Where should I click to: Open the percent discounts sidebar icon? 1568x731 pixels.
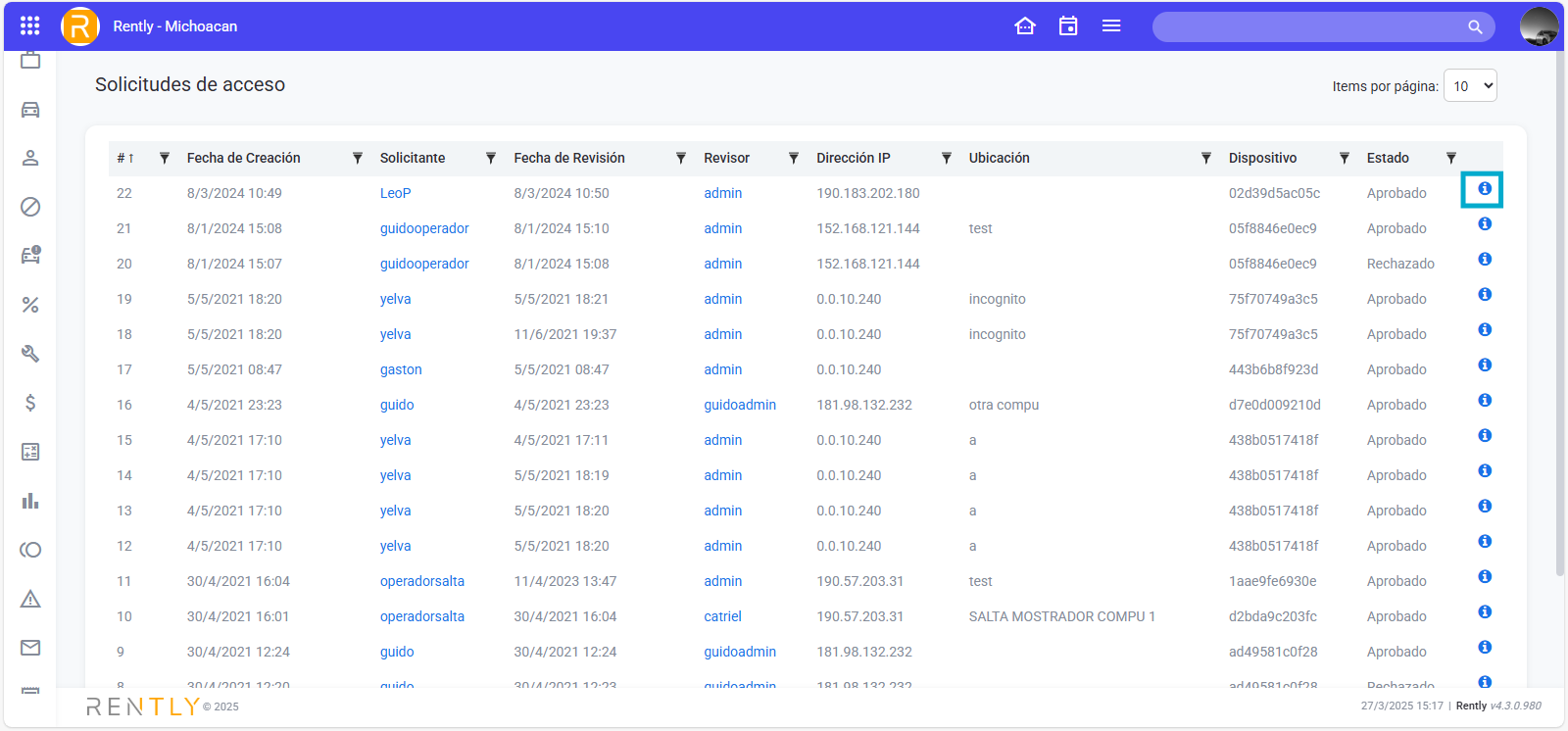tap(30, 305)
